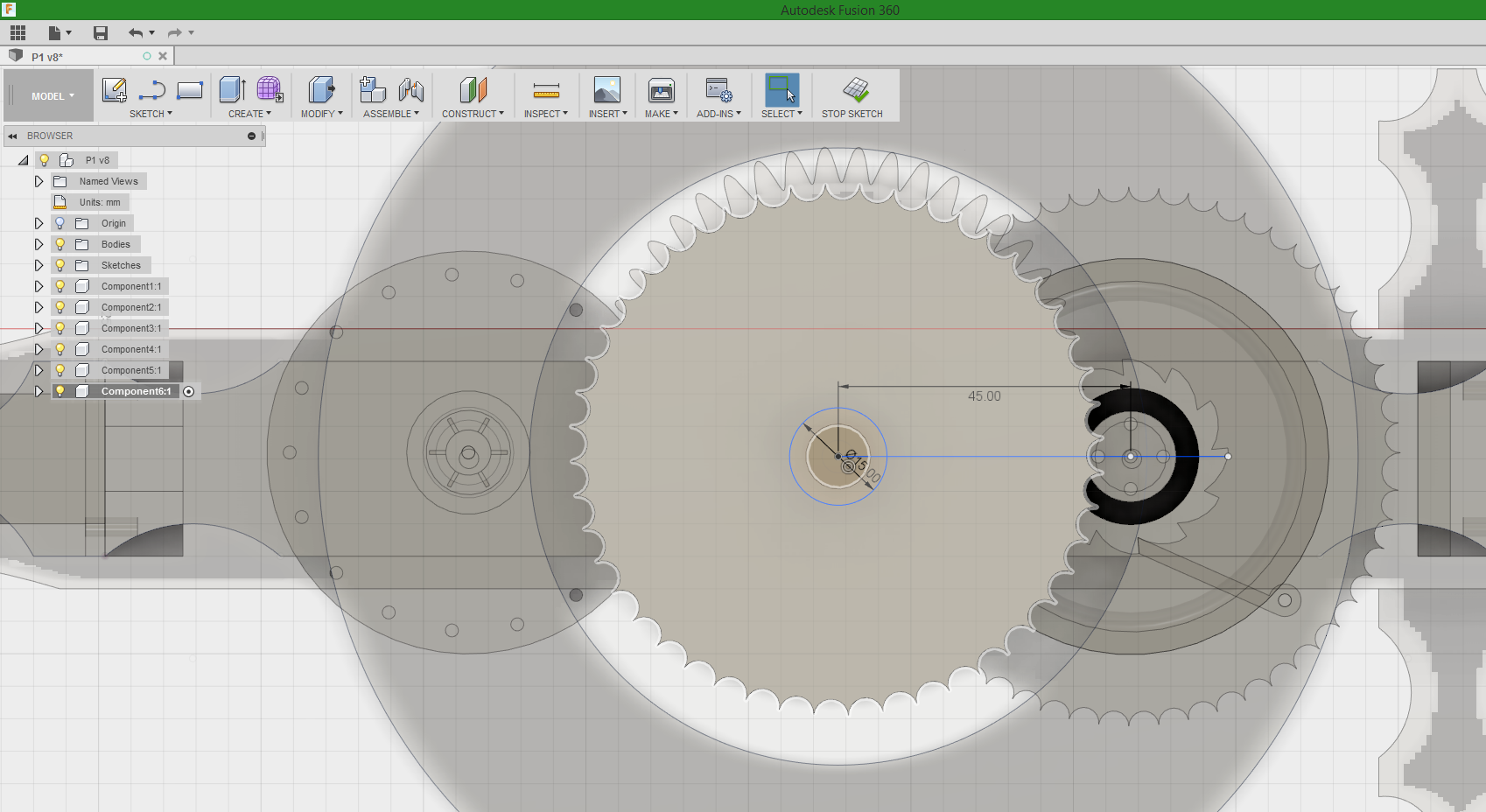Image resolution: width=1486 pixels, height=812 pixels.
Task: Click the Ø15.00 diameter dimension
Action: tap(863, 465)
